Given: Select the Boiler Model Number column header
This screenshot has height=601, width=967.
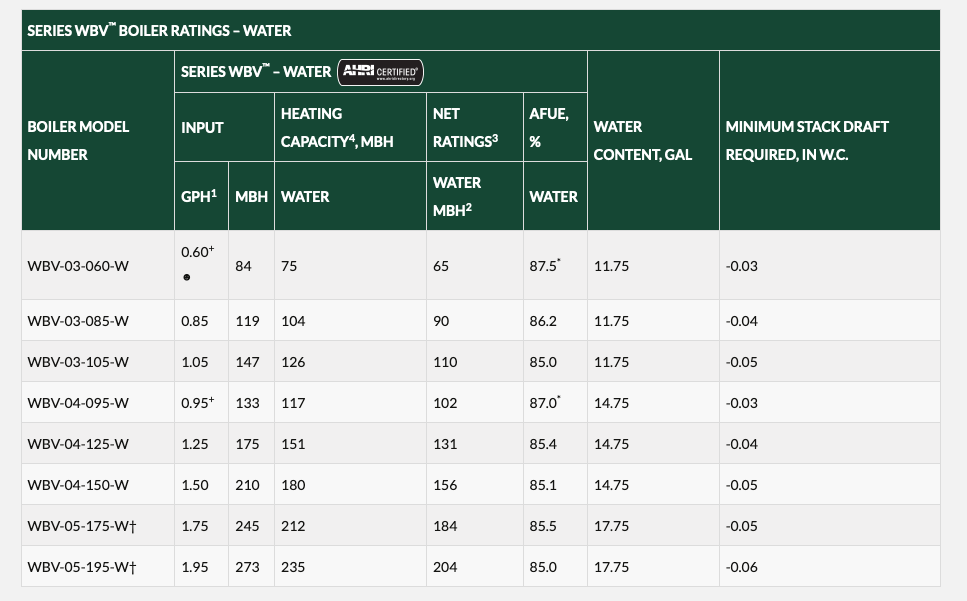Looking at the screenshot, I should [78, 141].
